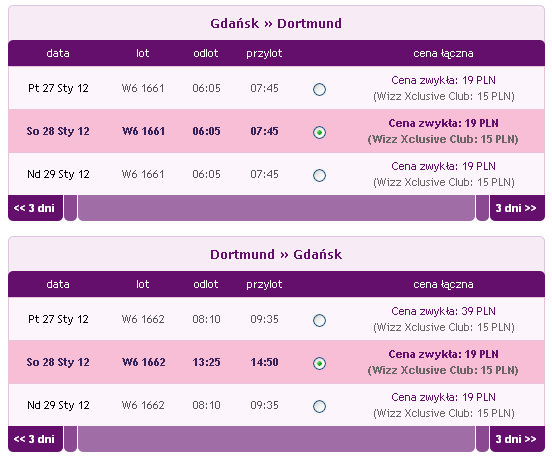Screen dimensions: 552x465
Task: Go back 3 dni for Dortmund–Gdańsk
Action: pos(35,439)
